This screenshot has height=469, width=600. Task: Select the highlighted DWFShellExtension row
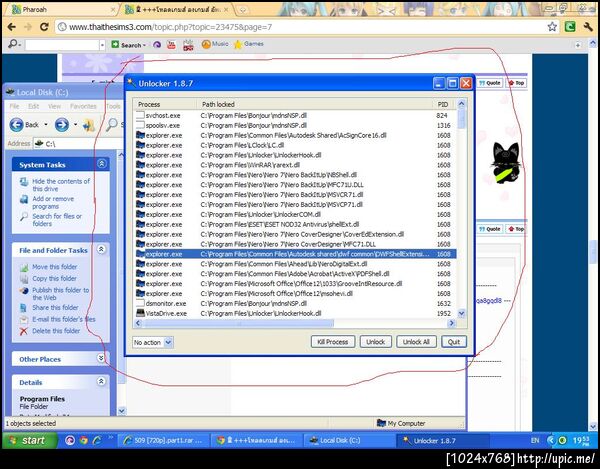click(x=295, y=254)
